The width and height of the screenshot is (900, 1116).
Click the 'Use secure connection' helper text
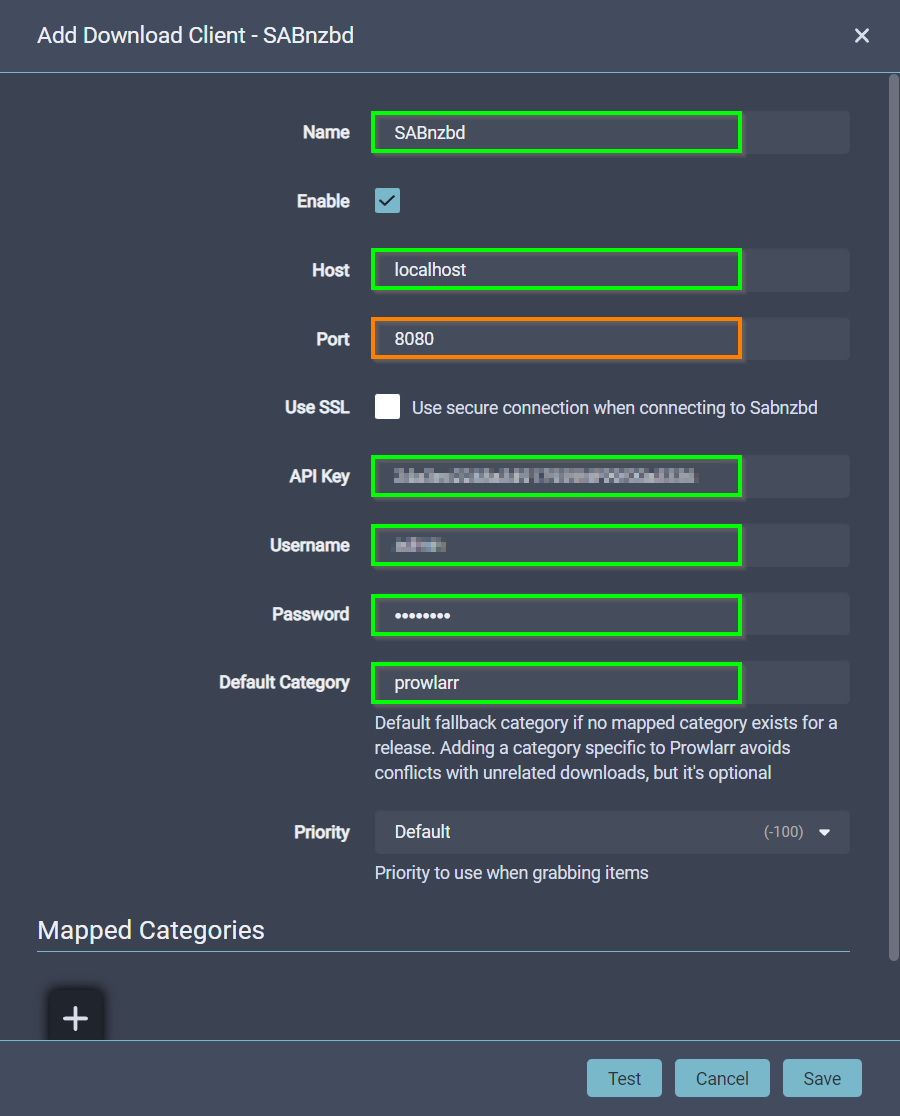click(614, 408)
